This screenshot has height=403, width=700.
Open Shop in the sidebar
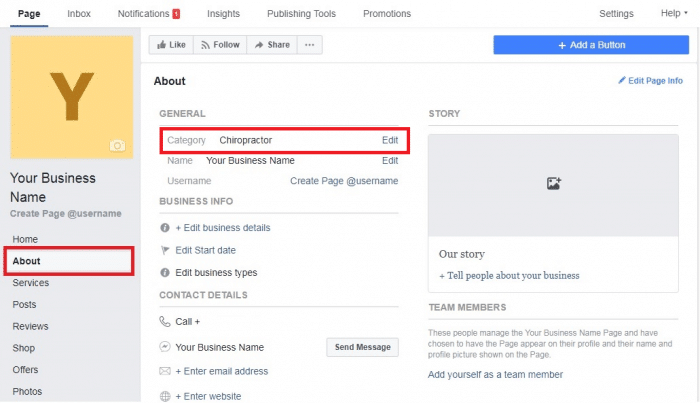(24, 348)
